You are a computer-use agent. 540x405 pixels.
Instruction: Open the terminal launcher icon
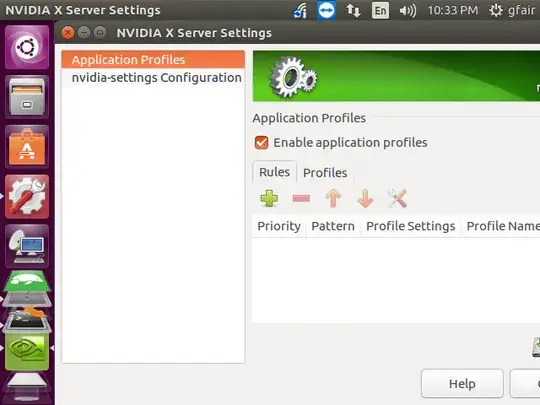pos(27,321)
